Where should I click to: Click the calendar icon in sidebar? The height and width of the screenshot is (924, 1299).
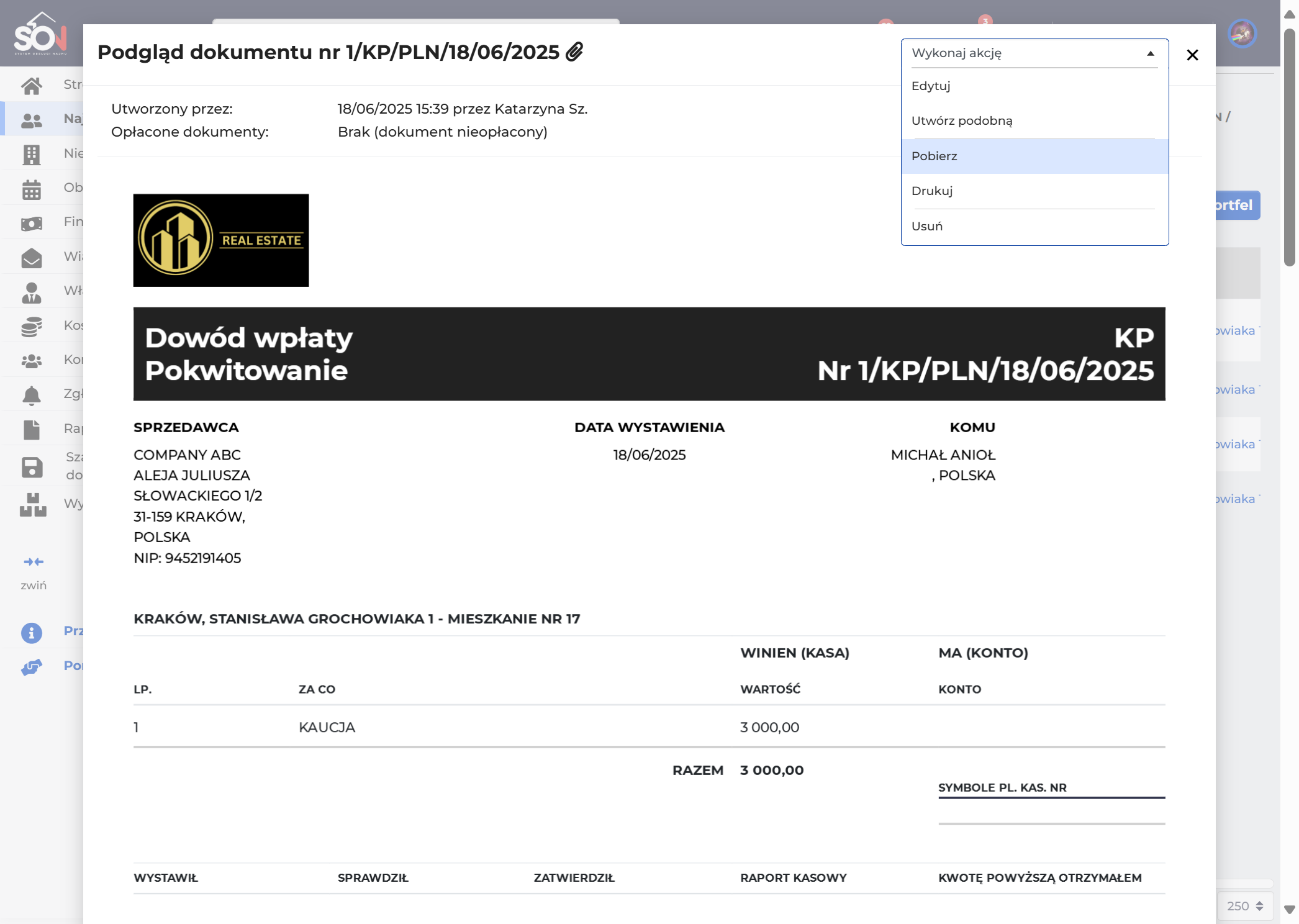(32, 189)
